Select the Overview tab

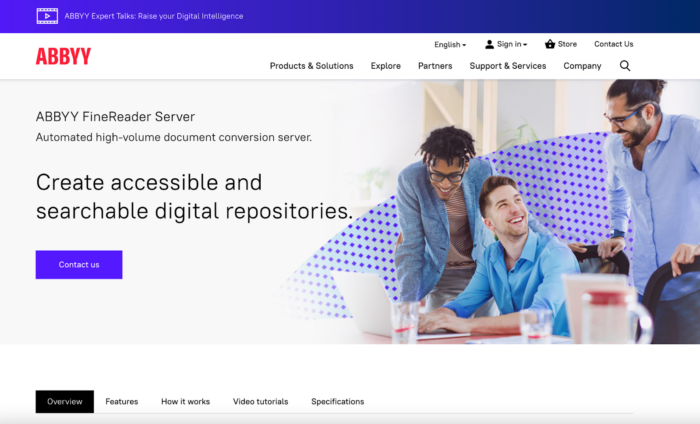(65, 402)
